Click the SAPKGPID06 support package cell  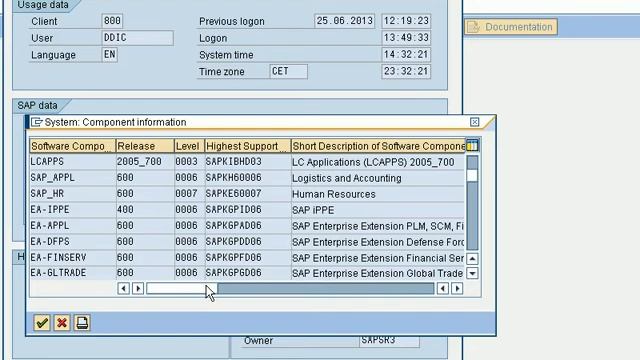click(248, 210)
